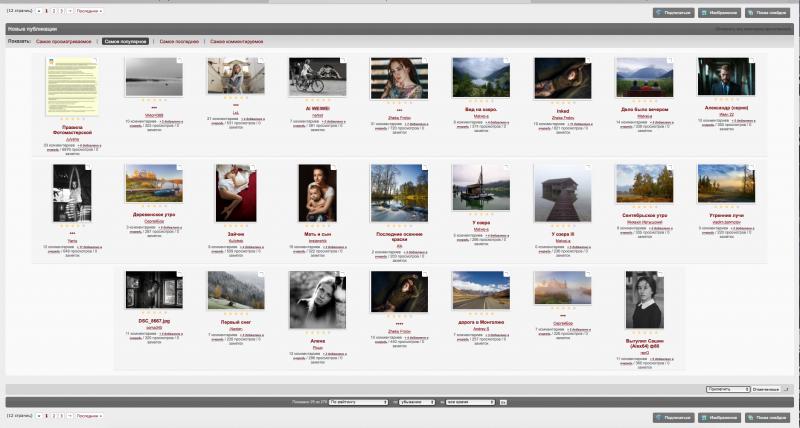Jump to Последняя page from the bottom pagination

tap(89, 416)
